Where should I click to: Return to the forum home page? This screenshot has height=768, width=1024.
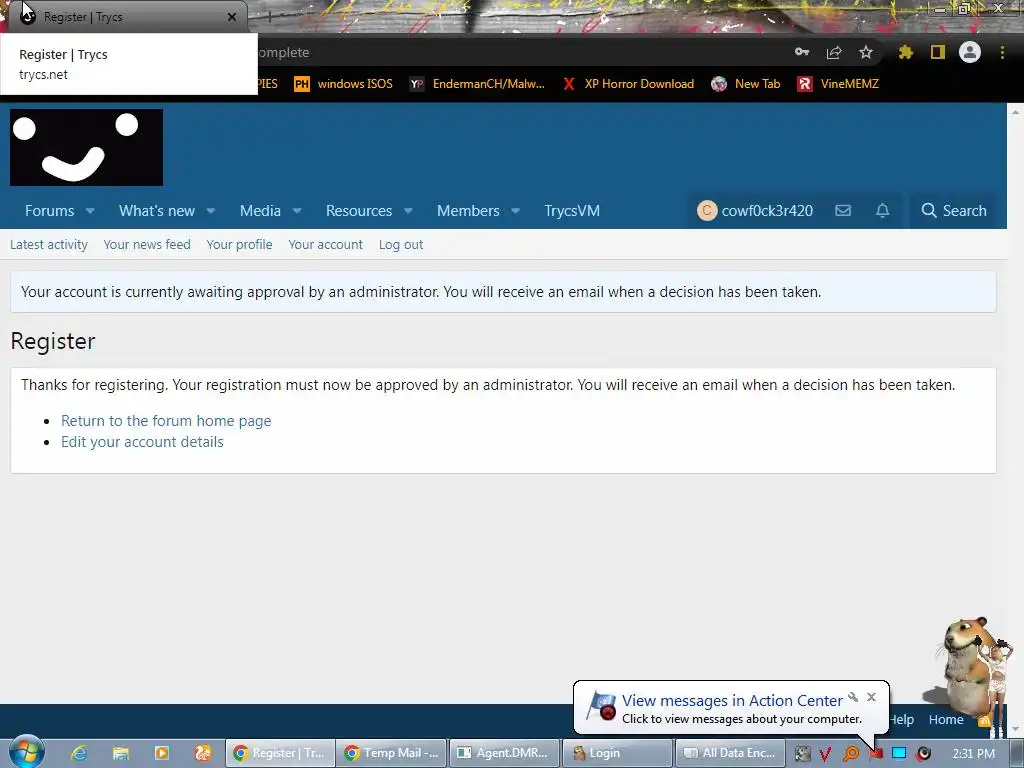[166, 421]
